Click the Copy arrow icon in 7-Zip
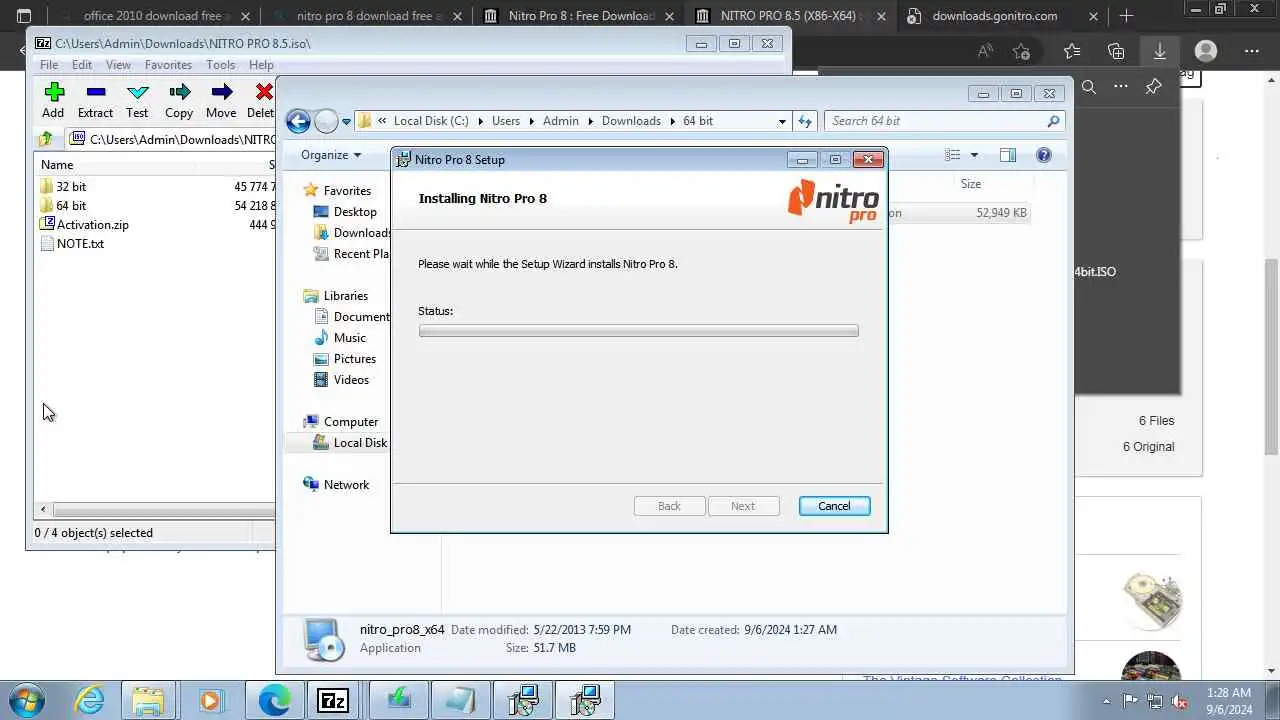 180,92
